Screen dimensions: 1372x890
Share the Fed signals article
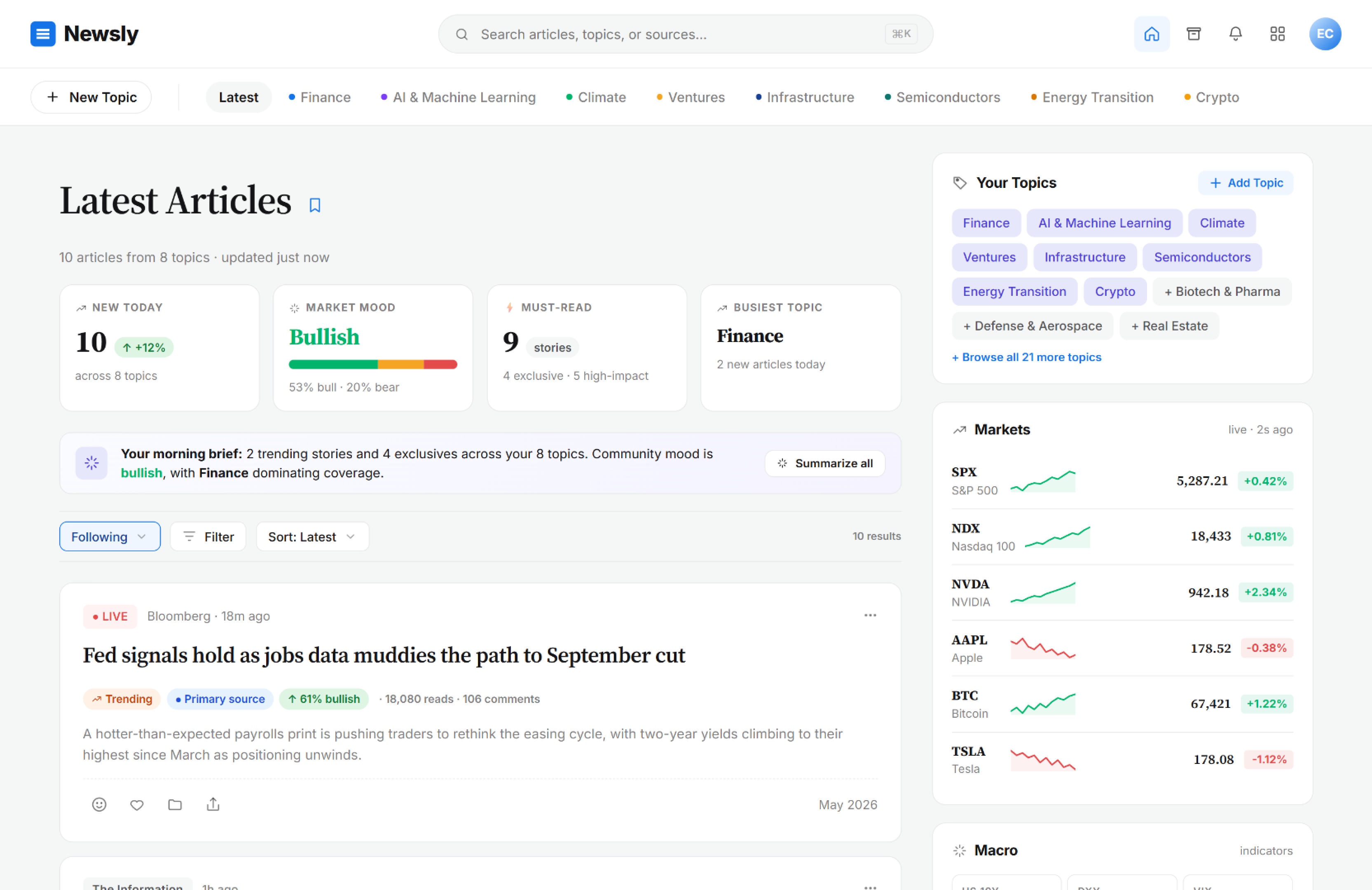click(213, 804)
